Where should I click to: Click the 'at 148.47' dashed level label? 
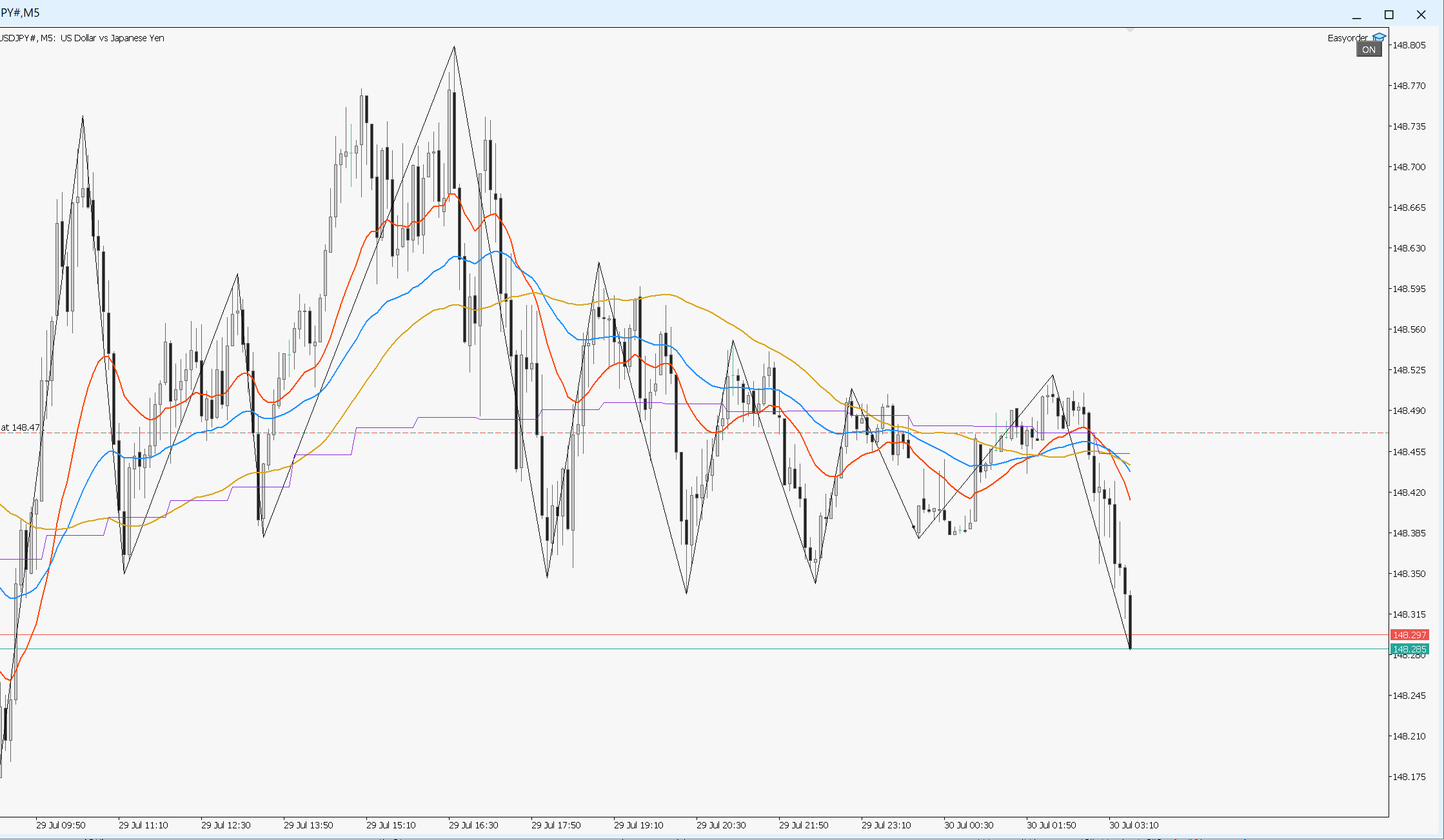(20, 427)
